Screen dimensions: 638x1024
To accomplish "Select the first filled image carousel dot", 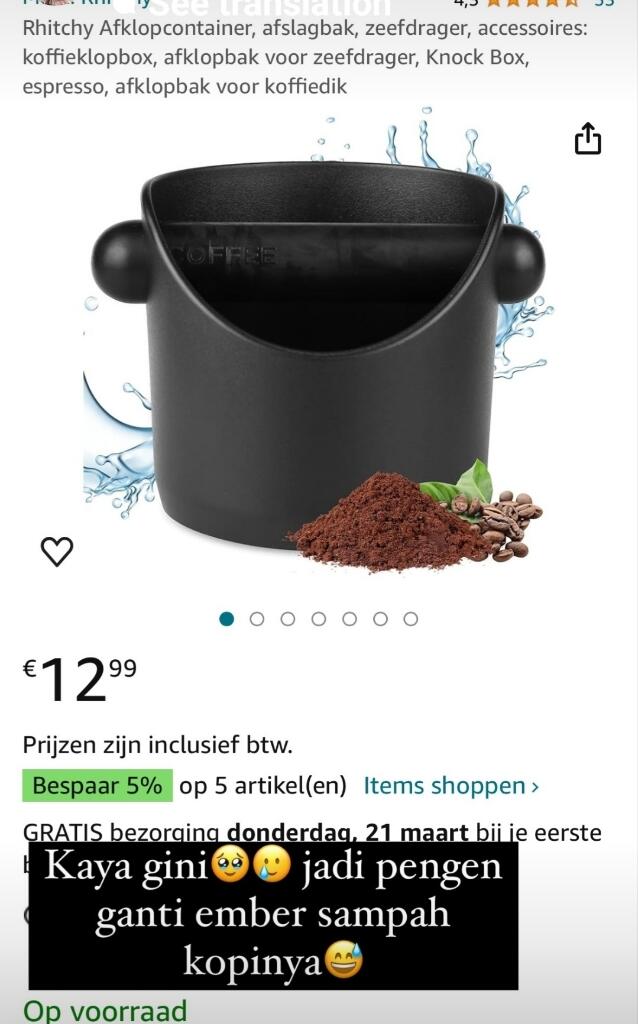I will click(x=227, y=618).
